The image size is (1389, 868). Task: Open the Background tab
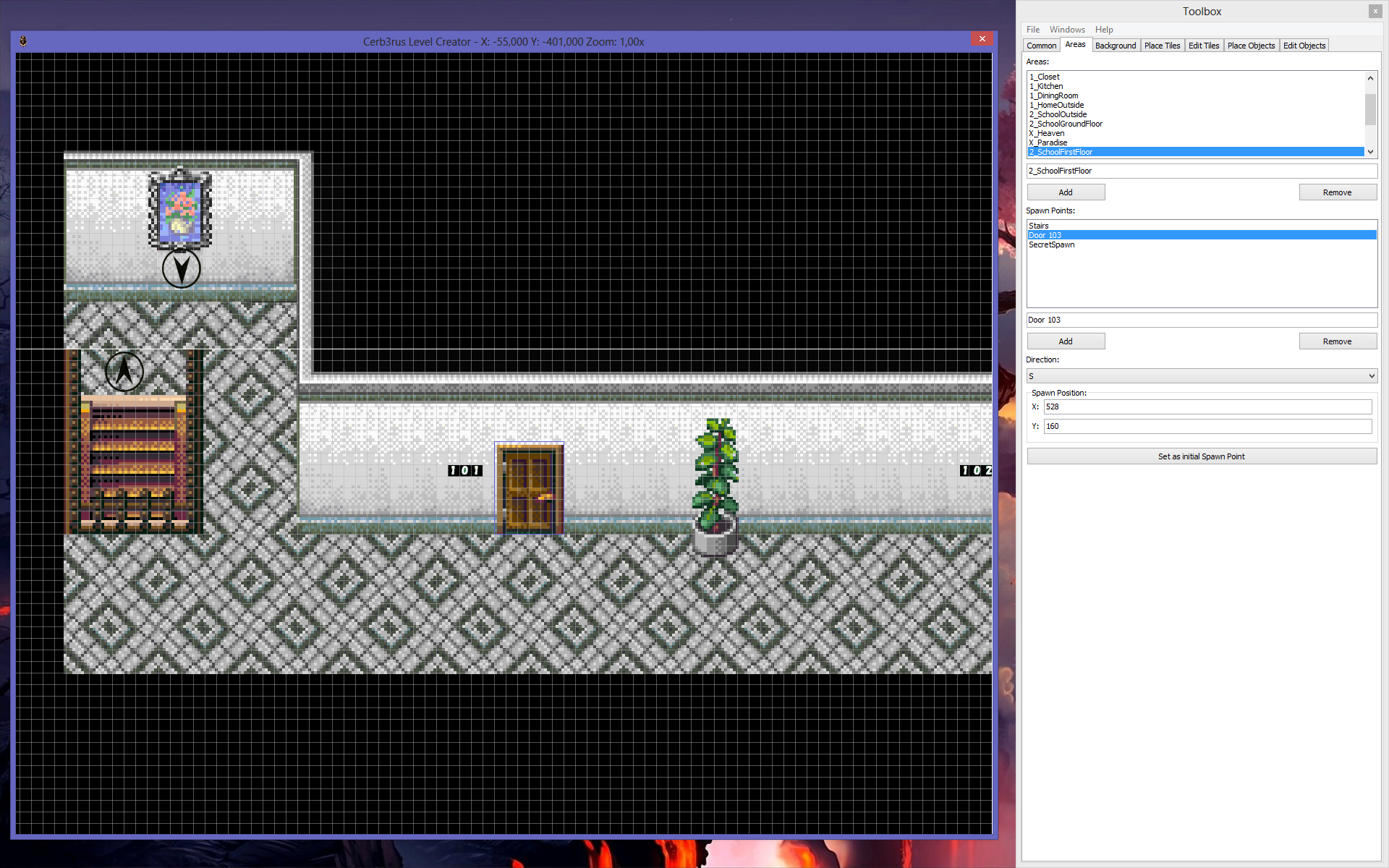click(1116, 45)
